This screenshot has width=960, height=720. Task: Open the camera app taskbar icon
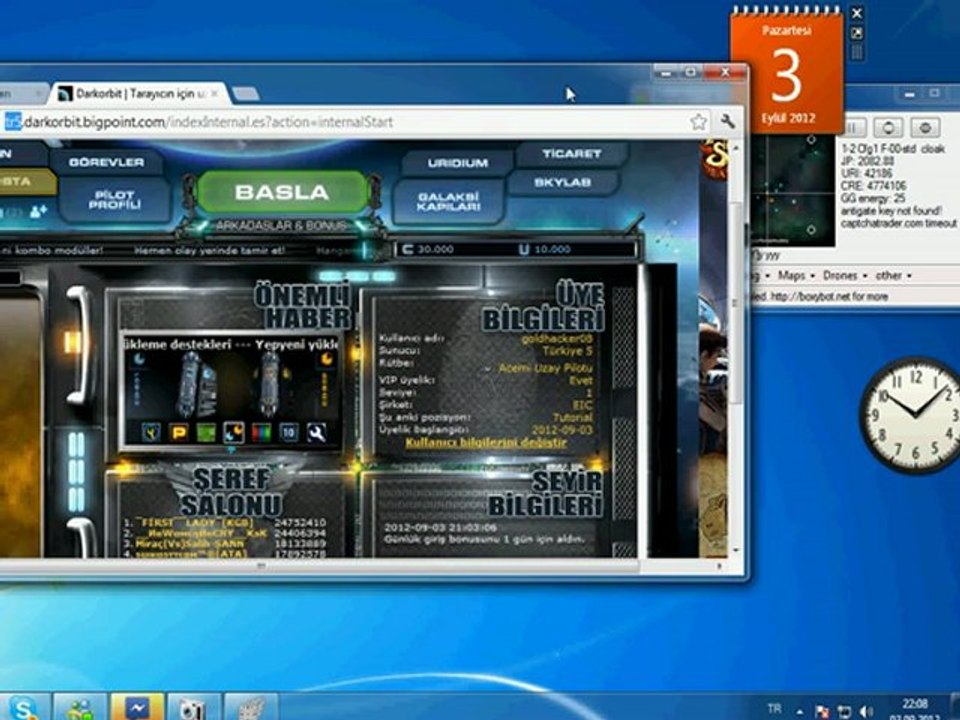(193, 708)
